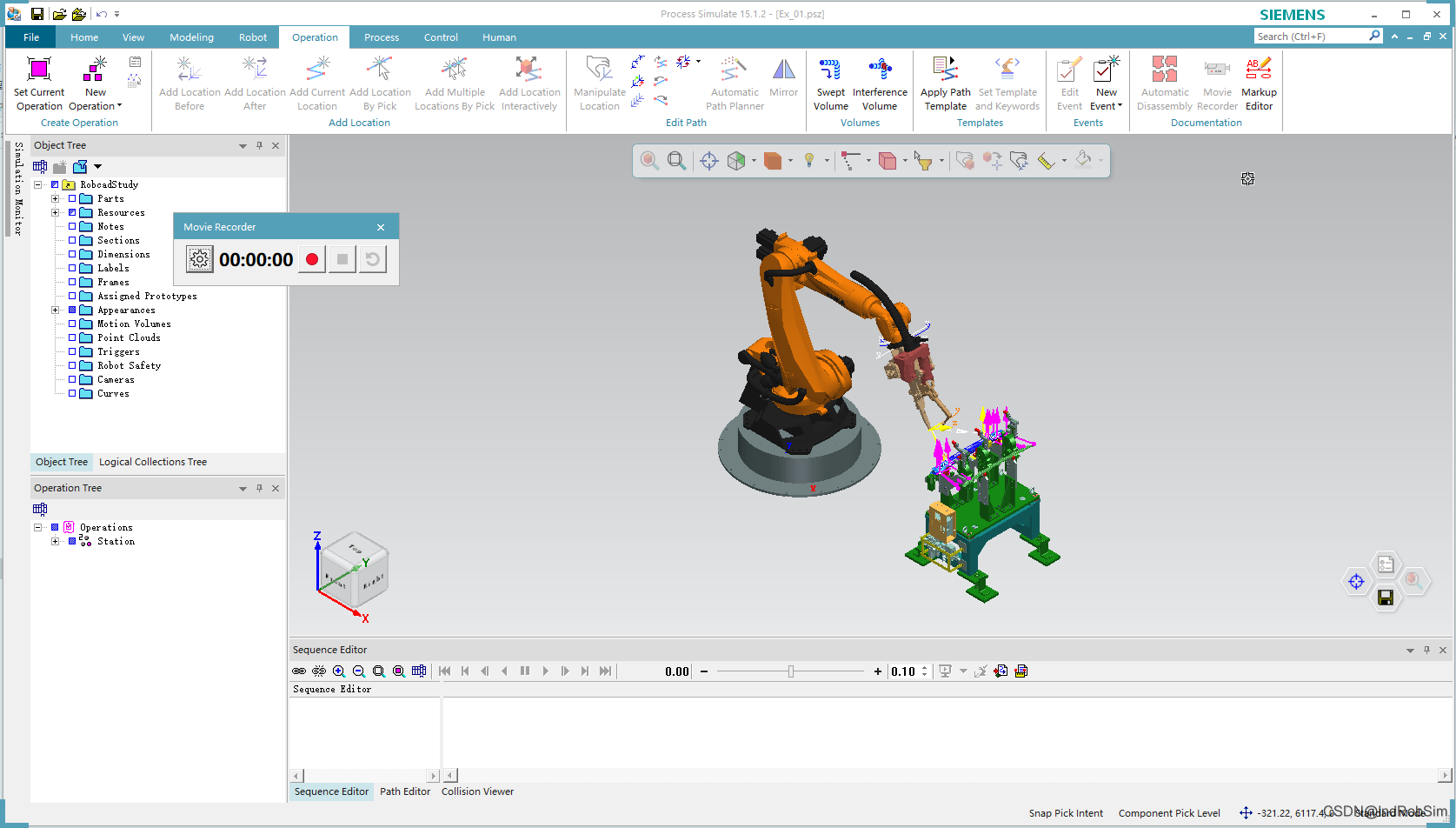Collapse the Operations root node
The image size is (1456, 828).
tap(38, 527)
